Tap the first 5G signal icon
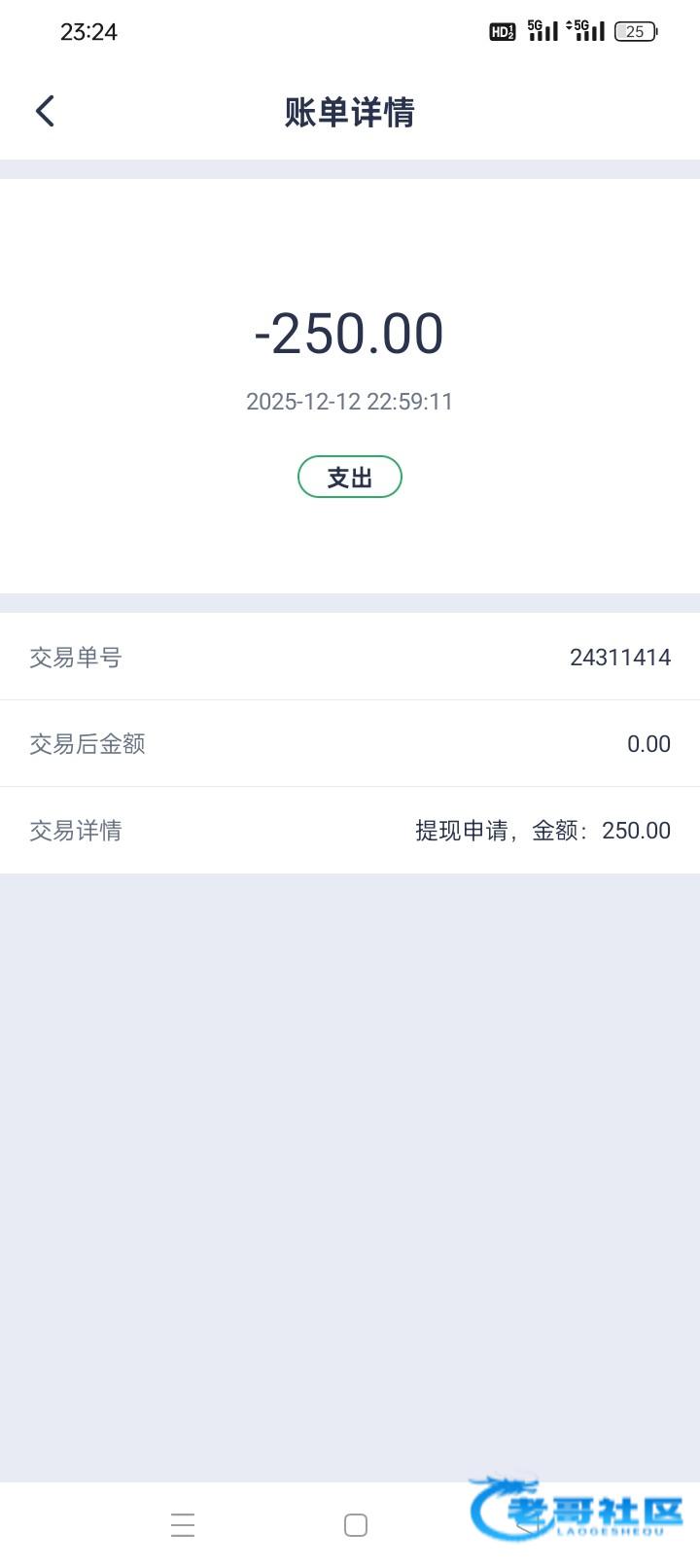The height and width of the screenshot is (1568, 700). [542, 31]
